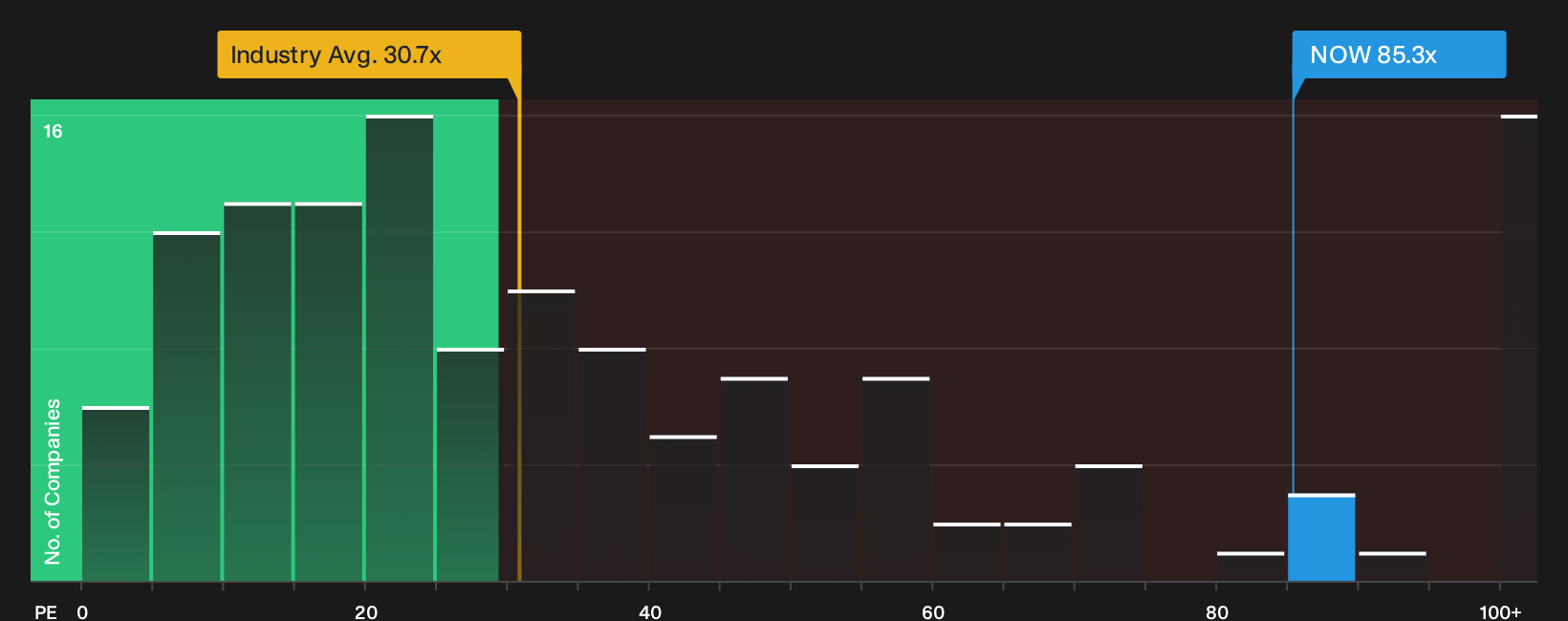Select the short bar at PE 90-95

1392,567
